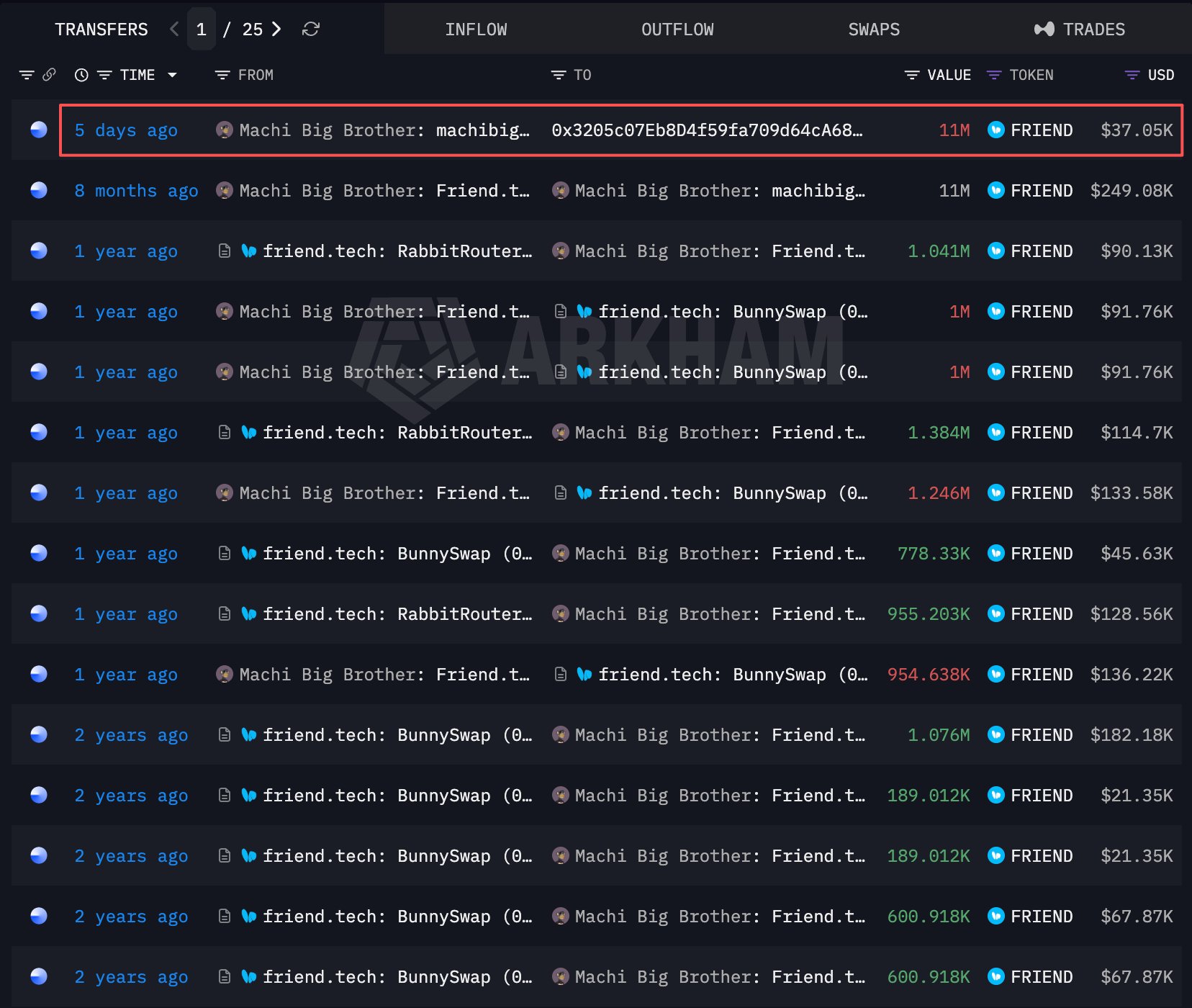Click FRIEND token icon in $249.08K row
Viewport: 1192px width, 1008px height.
pyautogui.click(x=996, y=190)
